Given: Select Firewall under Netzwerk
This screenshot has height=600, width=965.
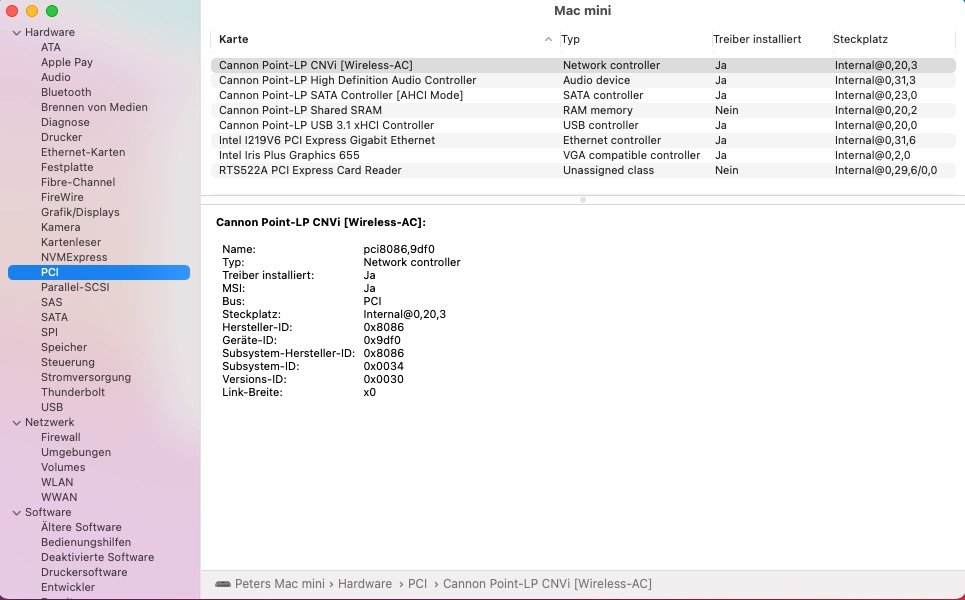Looking at the screenshot, I should click(60, 438).
